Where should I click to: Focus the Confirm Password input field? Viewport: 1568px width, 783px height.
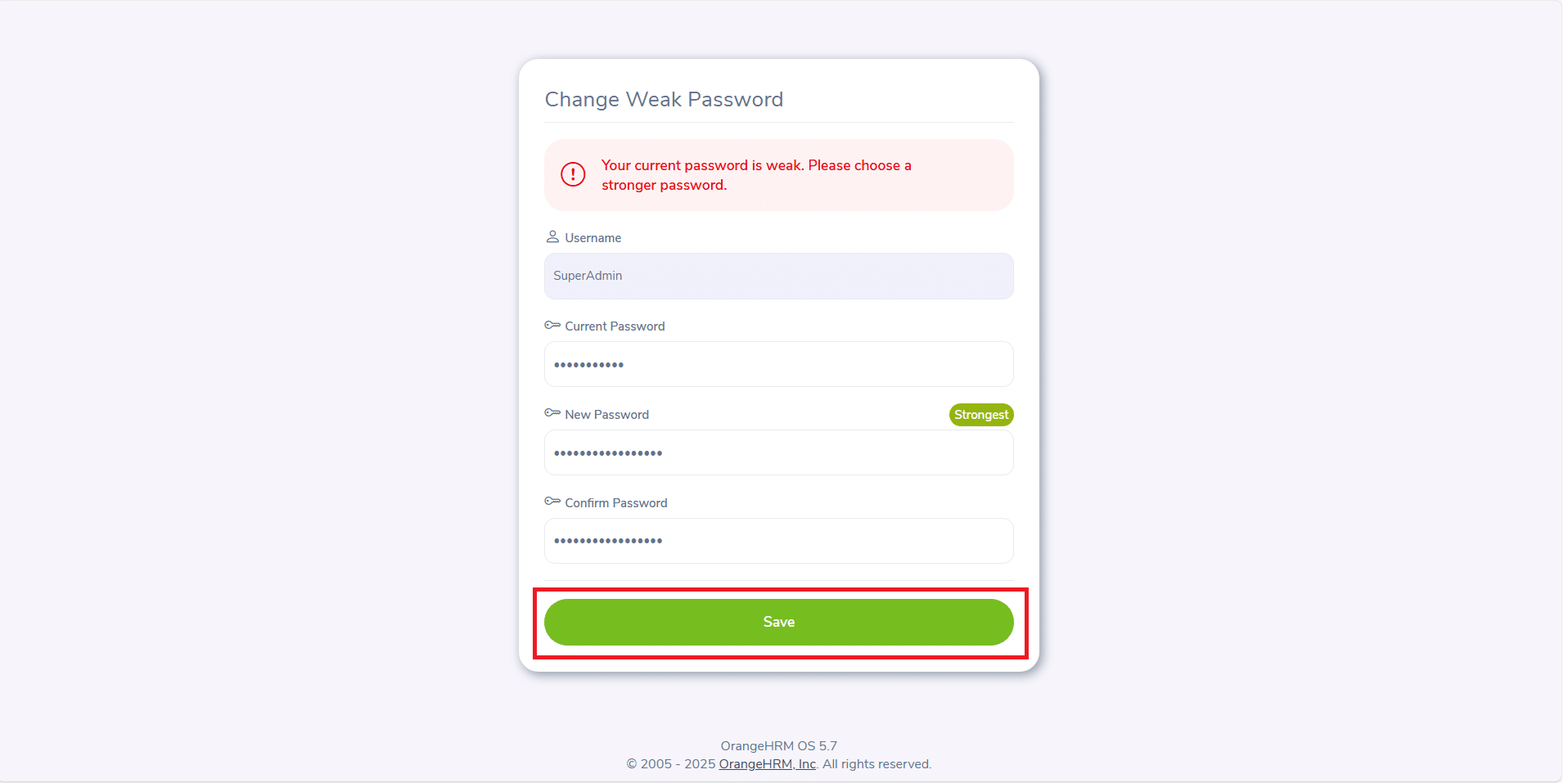coord(778,541)
